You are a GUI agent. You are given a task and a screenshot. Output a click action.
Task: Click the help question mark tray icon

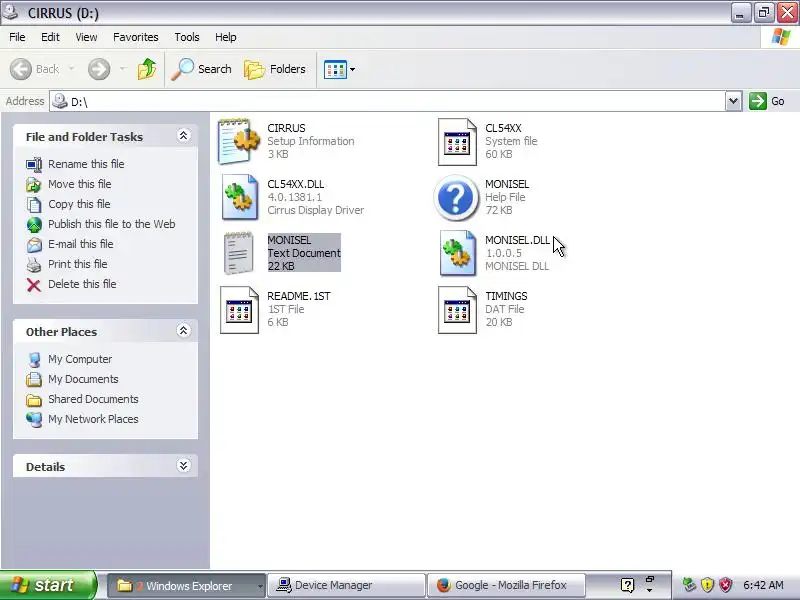[x=628, y=585]
